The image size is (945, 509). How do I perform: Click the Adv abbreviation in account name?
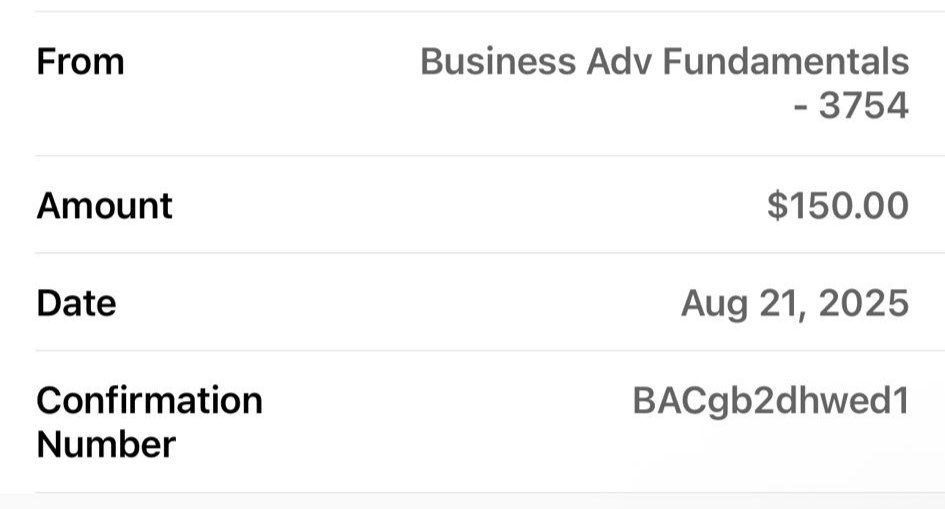click(620, 62)
